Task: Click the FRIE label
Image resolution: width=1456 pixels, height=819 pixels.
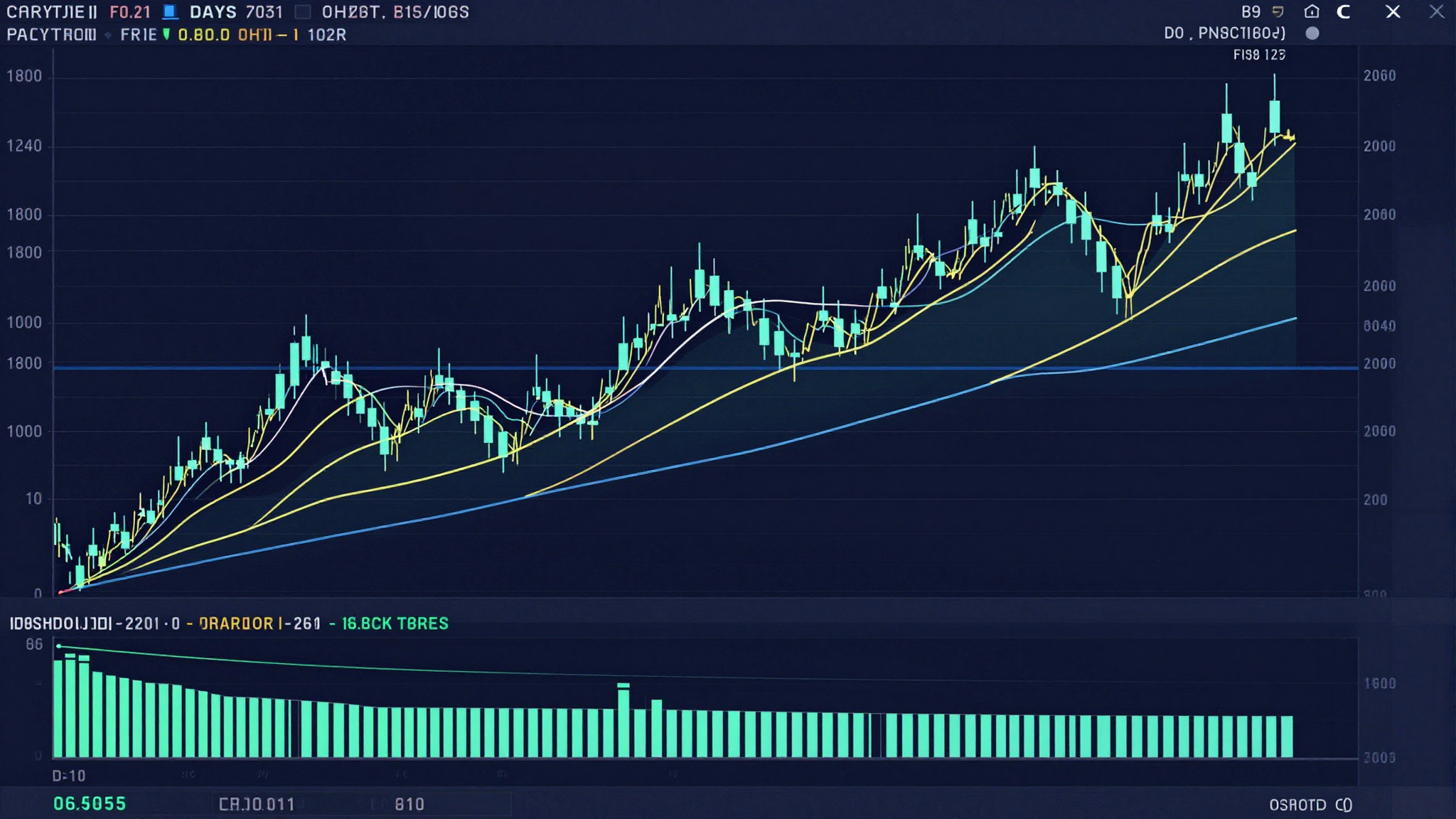Action: click(138, 35)
